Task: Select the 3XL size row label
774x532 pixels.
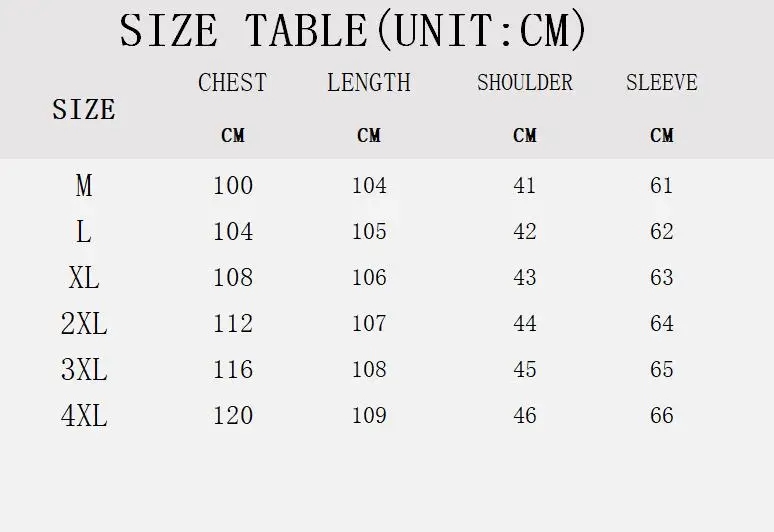Action: click(84, 369)
